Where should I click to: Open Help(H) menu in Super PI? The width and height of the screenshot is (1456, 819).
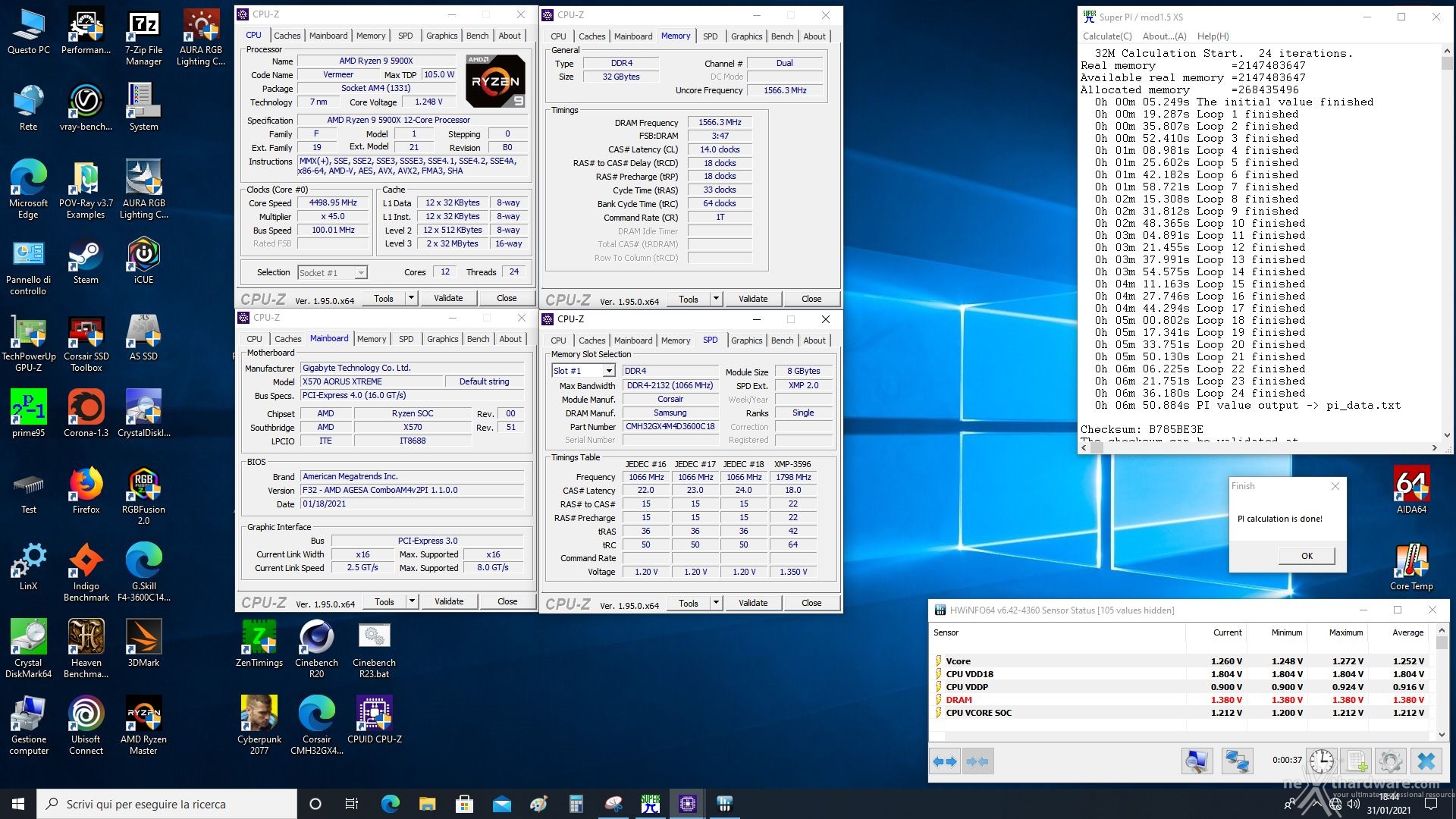[x=1213, y=36]
